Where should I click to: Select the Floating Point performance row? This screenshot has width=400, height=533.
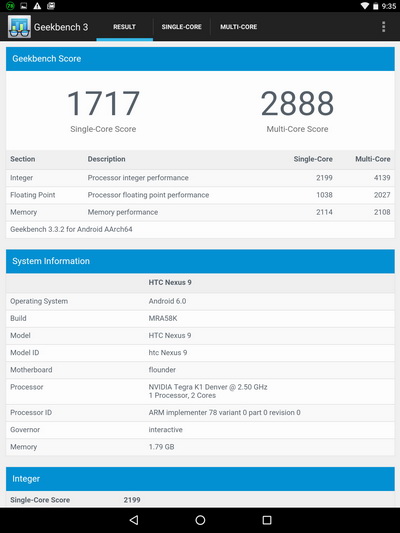tap(200, 195)
